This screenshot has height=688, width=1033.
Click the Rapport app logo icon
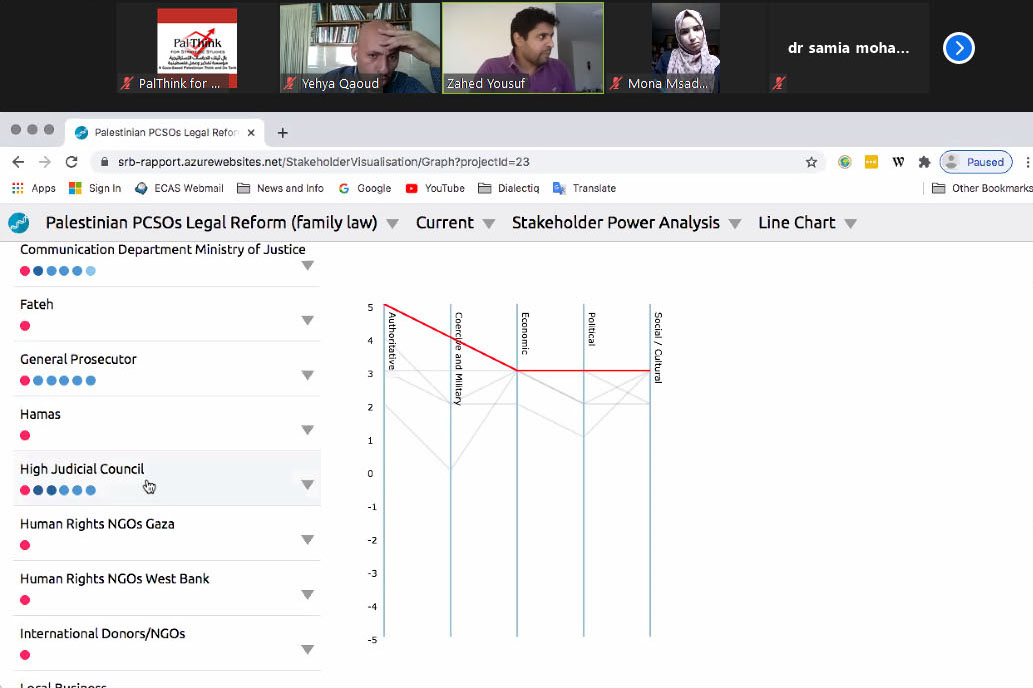(18, 223)
